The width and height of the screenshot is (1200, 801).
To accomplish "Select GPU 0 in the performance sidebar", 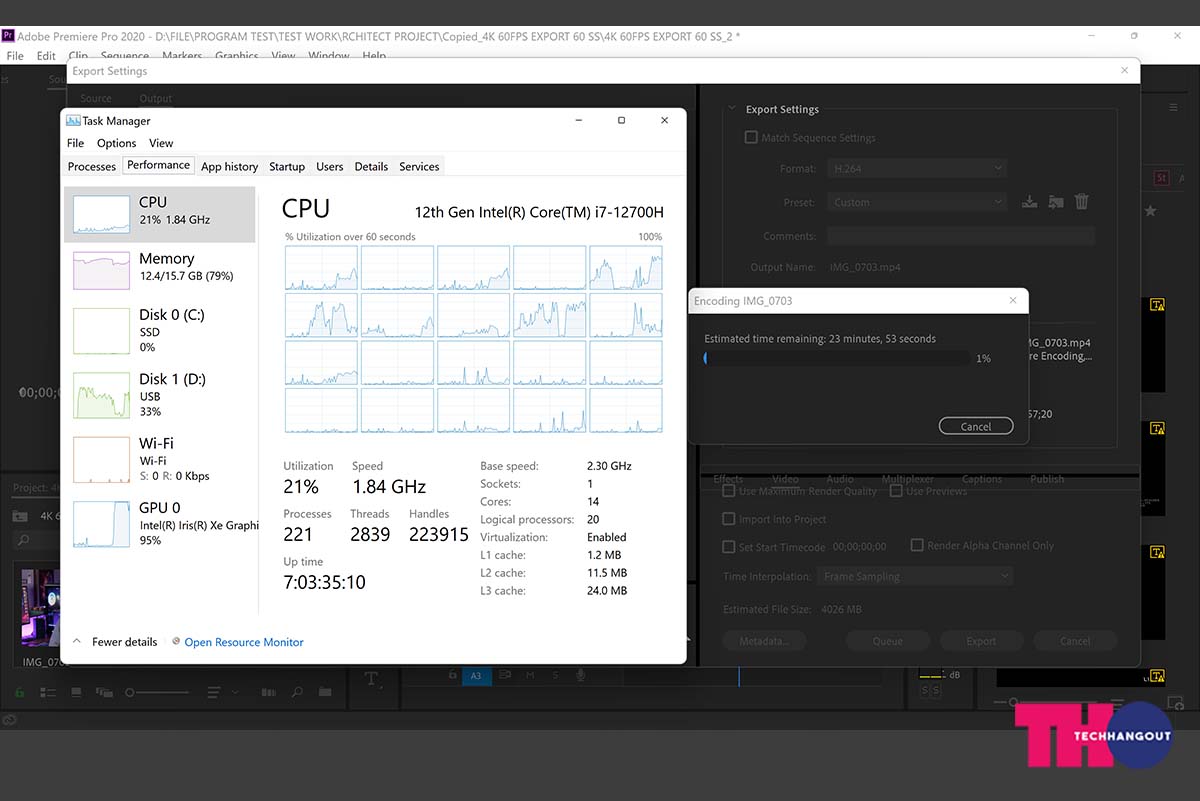I will 160,523.
